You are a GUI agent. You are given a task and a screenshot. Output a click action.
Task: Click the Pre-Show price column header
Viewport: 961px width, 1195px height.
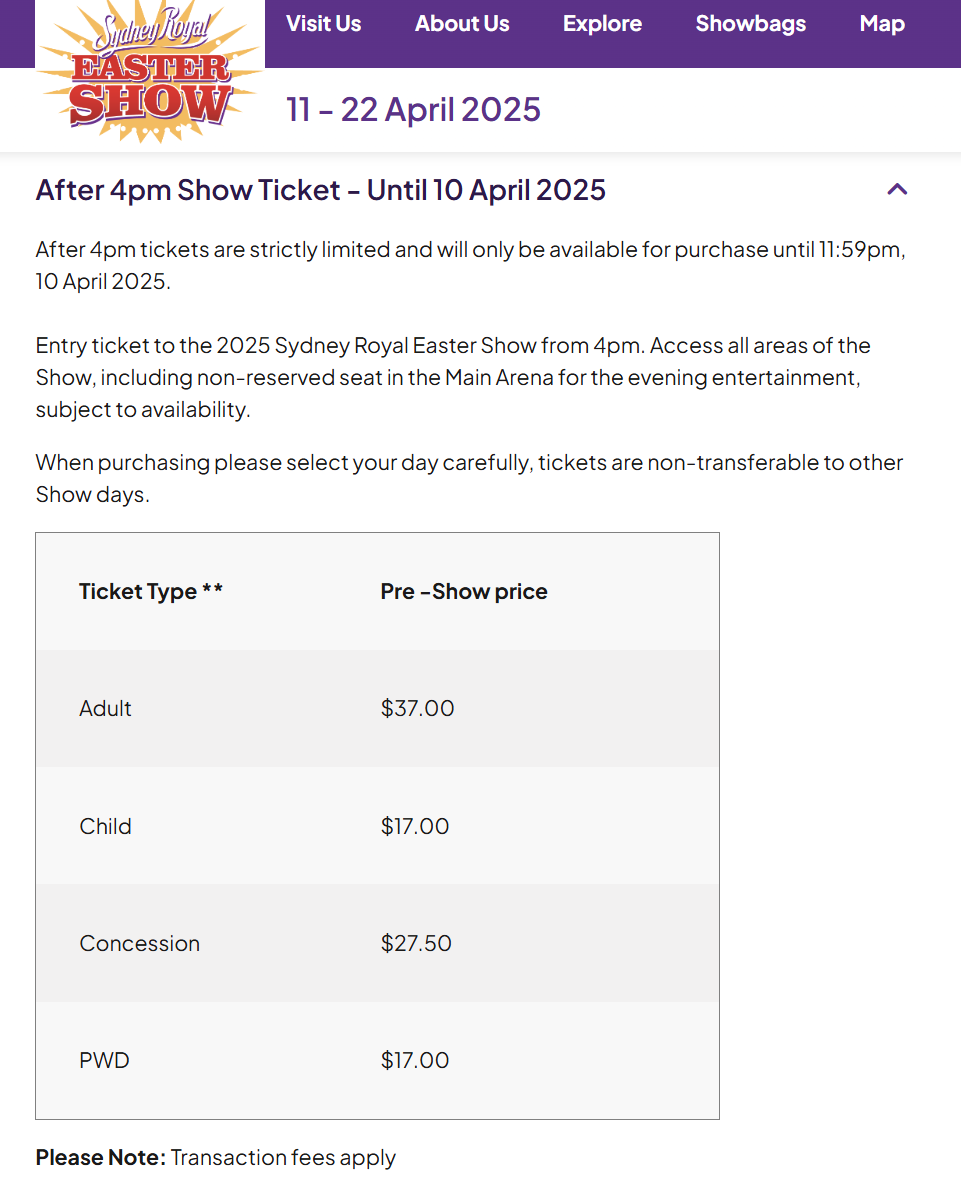(464, 591)
